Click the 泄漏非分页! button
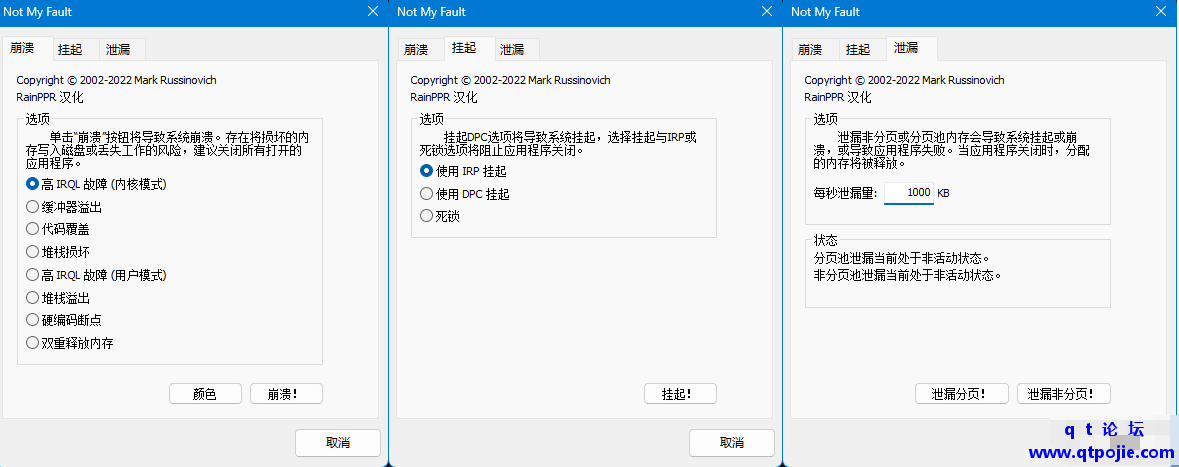This screenshot has height=467, width=1179. click(1064, 393)
